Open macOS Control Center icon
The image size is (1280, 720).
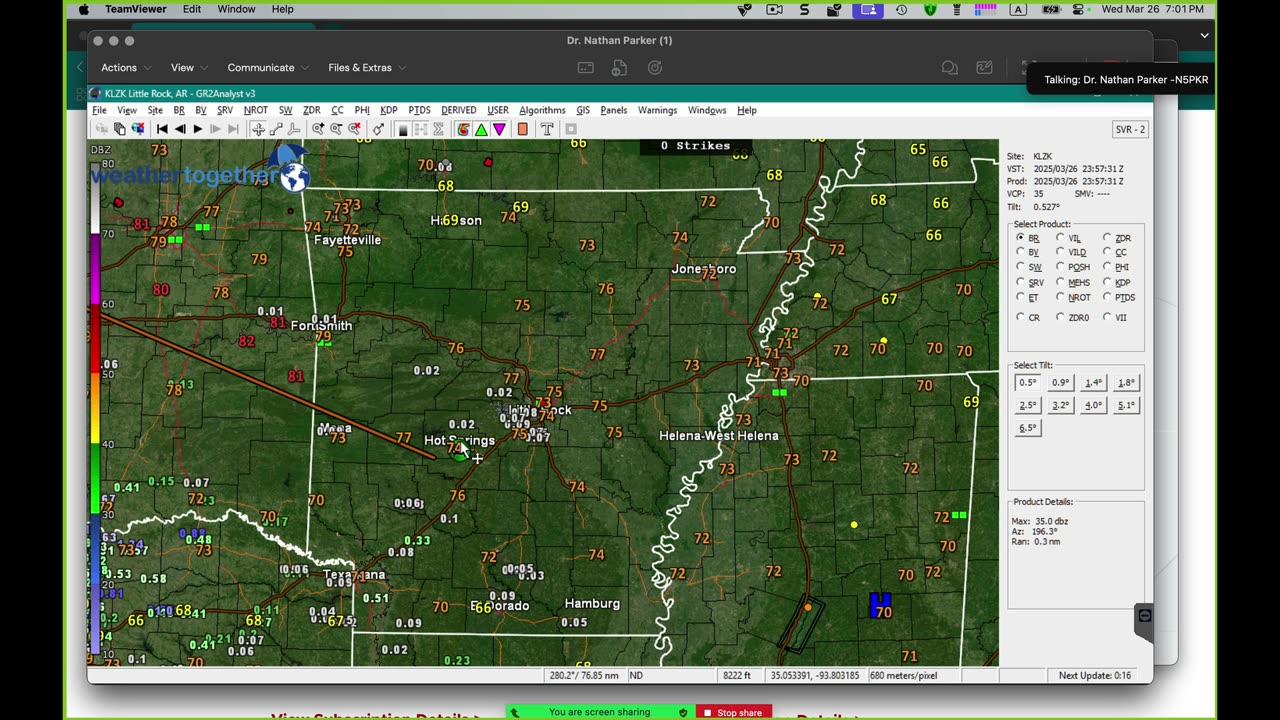point(1078,9)
